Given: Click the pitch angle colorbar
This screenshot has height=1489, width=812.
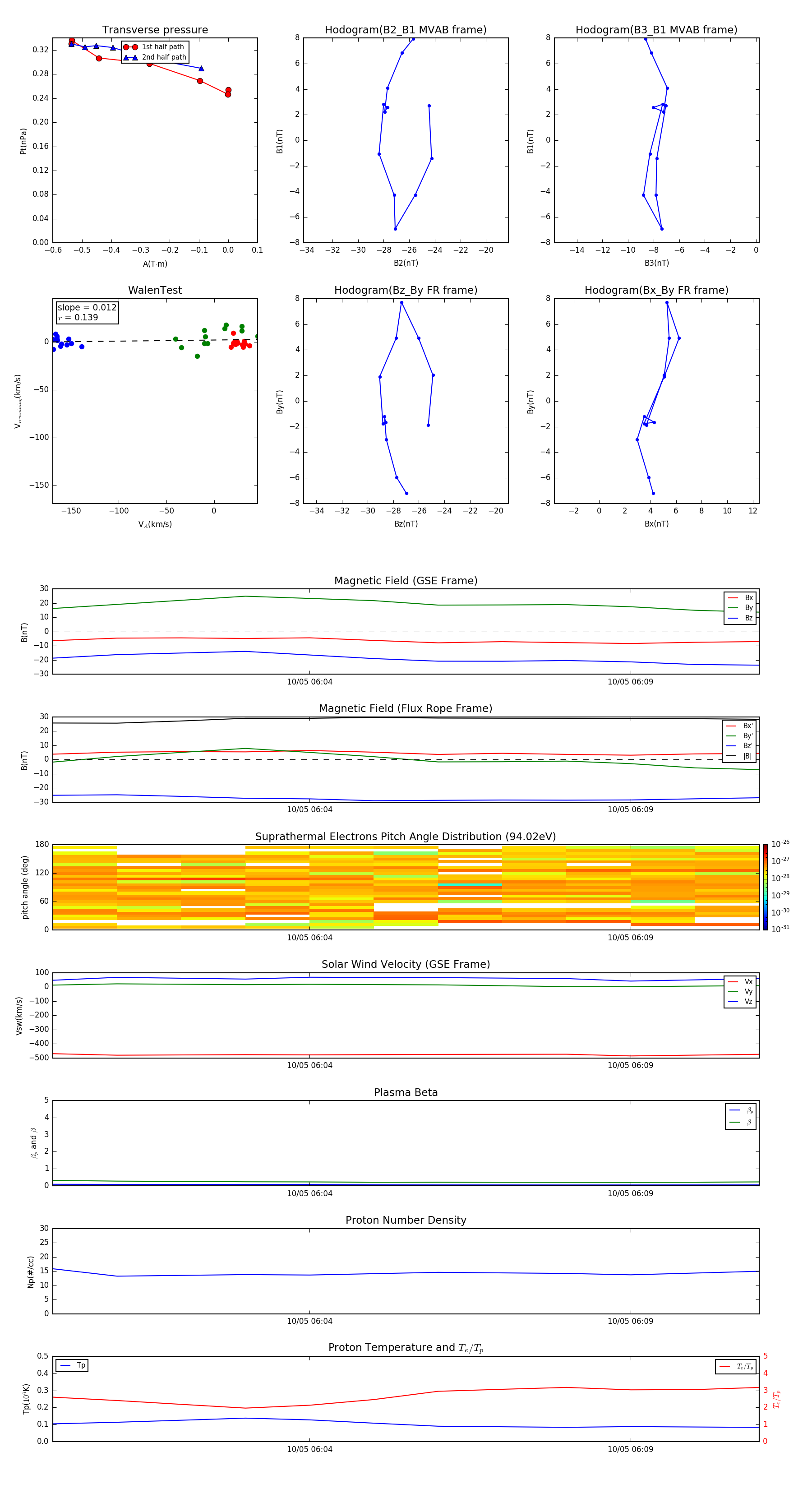Looking at the screenshot, I should point(765,887).
